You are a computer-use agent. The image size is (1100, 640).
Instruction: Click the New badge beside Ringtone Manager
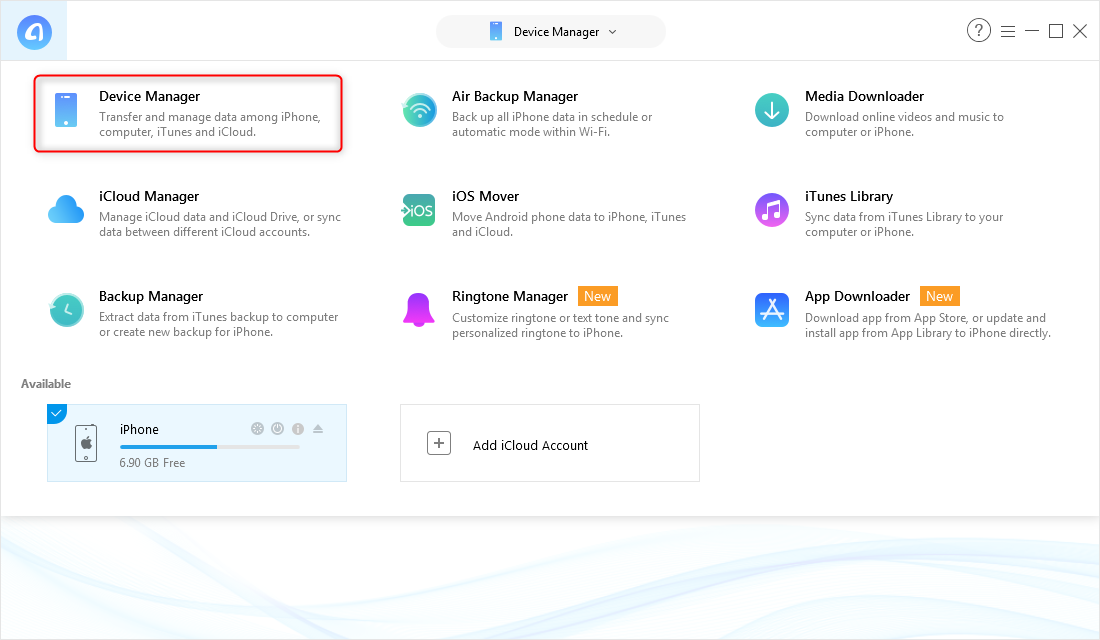click(598, 296)
